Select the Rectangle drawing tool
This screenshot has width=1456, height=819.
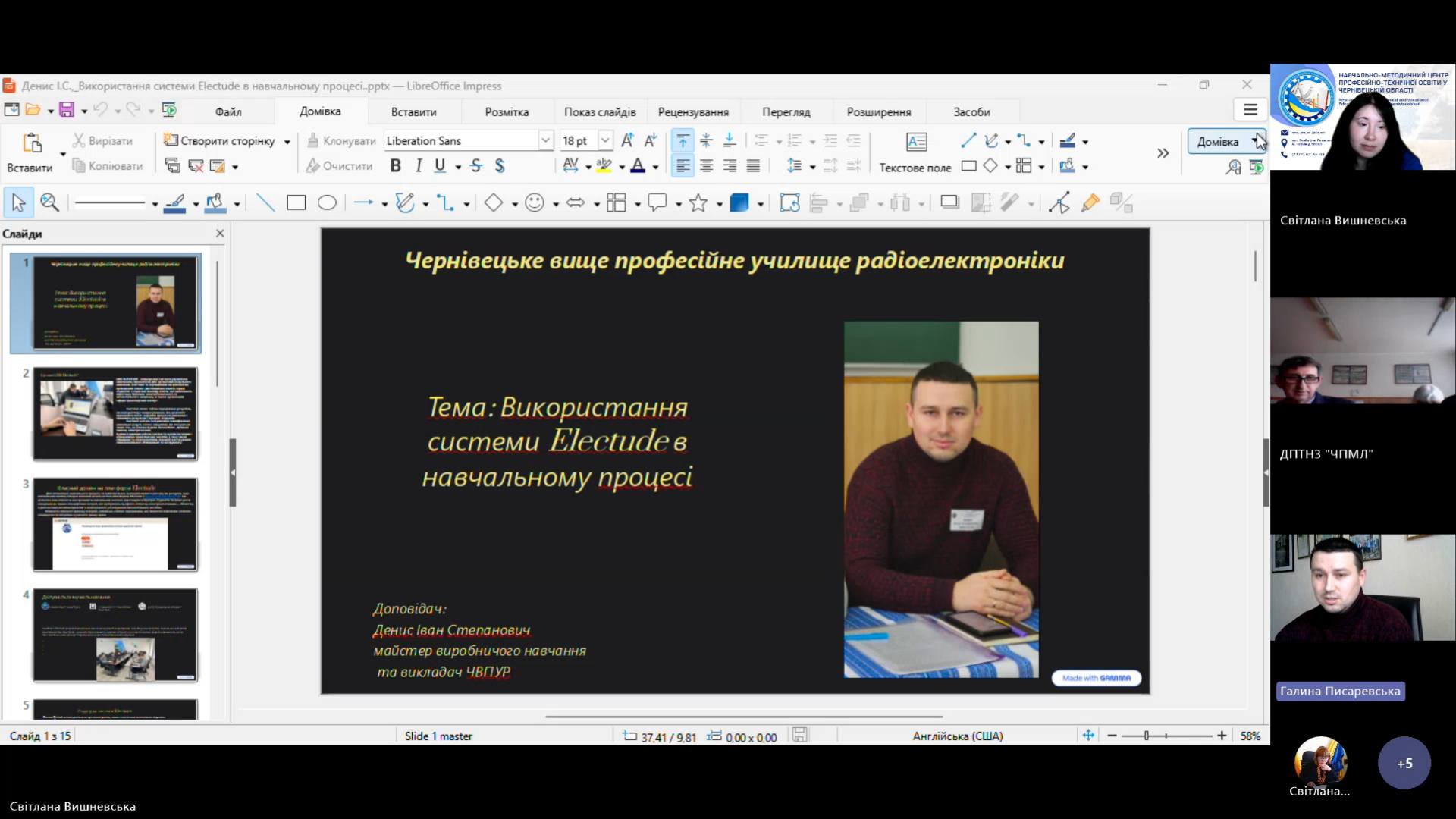[296, 202]
